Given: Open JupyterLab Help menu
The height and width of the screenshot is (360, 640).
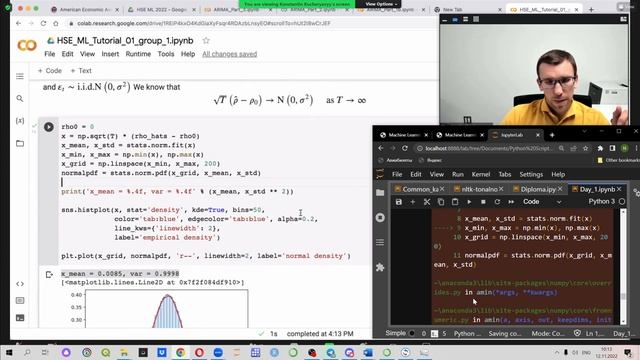Looking at the screenshot, I should coord(558,174).
